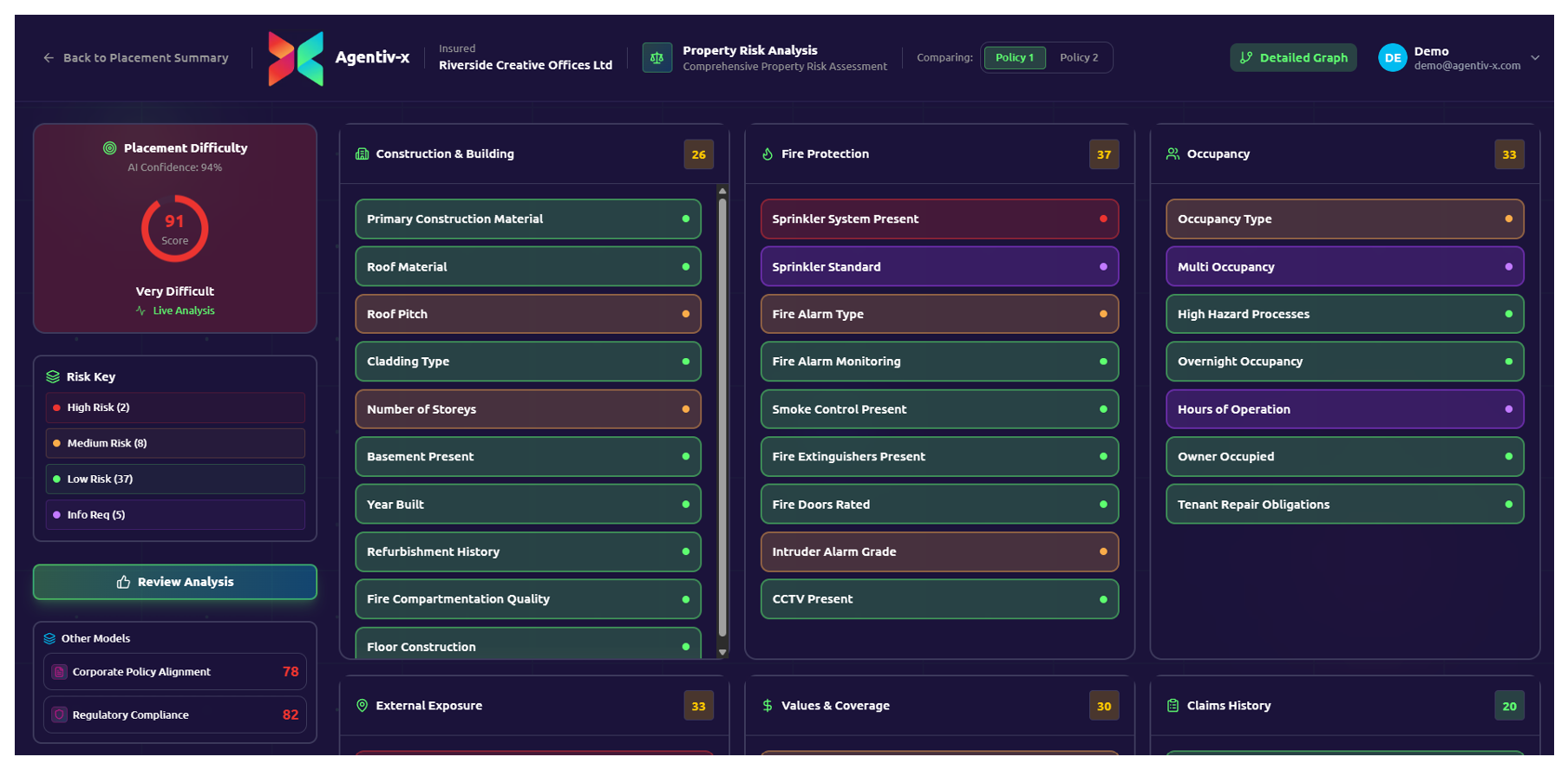Open the Corporate Policy Alignment model

175,672
